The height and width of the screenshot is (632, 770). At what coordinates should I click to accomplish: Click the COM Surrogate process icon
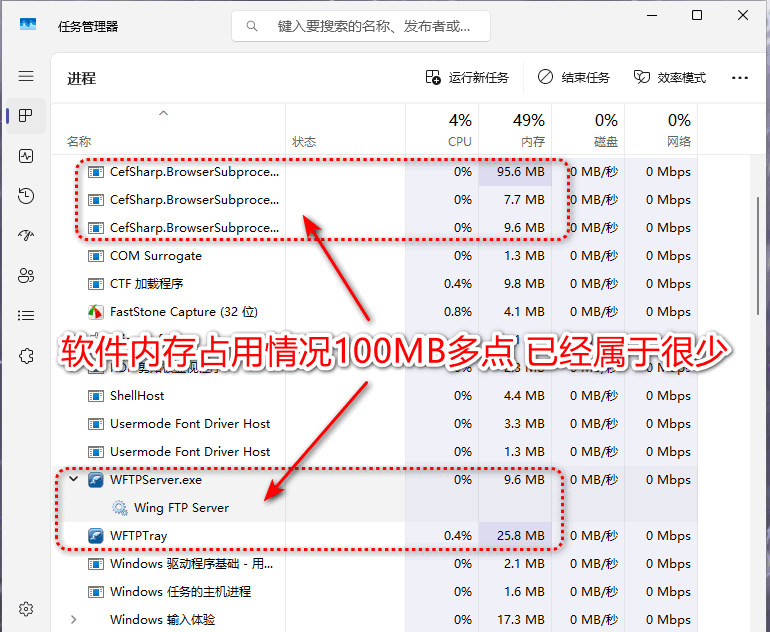(x=95, y=256)
